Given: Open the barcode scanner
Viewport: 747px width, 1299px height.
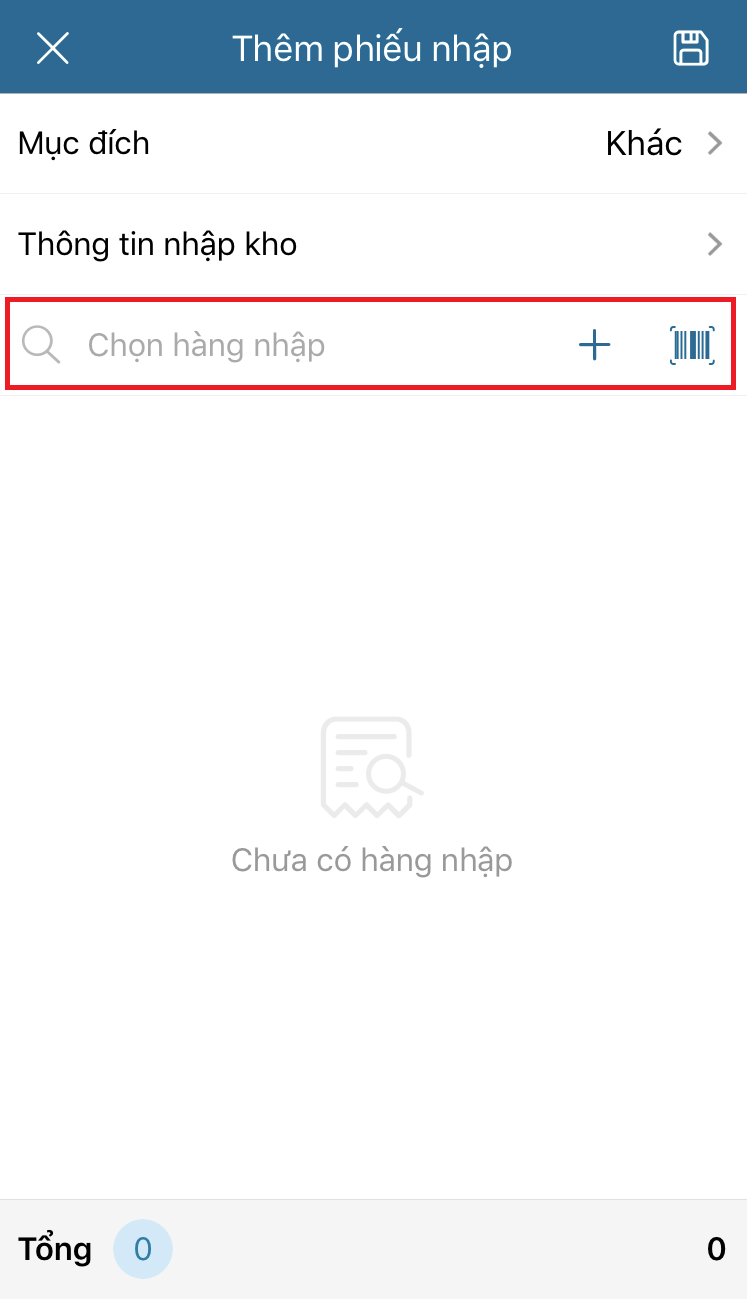Looking at the screenshot, I should (x=692, y=345).
